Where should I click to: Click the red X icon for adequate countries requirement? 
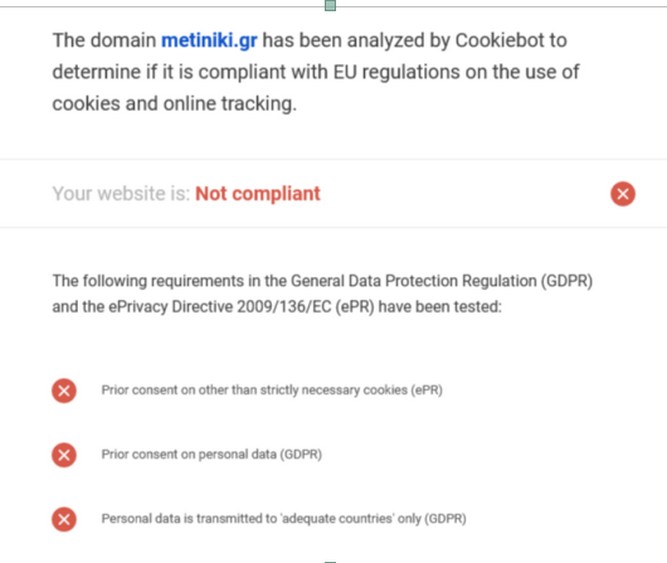click(x=64, y=519)
